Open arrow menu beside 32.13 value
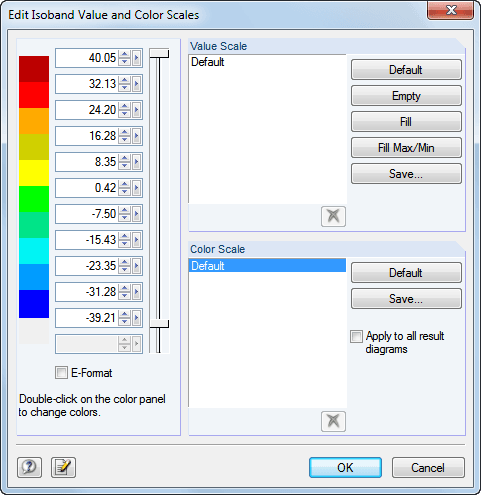 tap(136, 84)
